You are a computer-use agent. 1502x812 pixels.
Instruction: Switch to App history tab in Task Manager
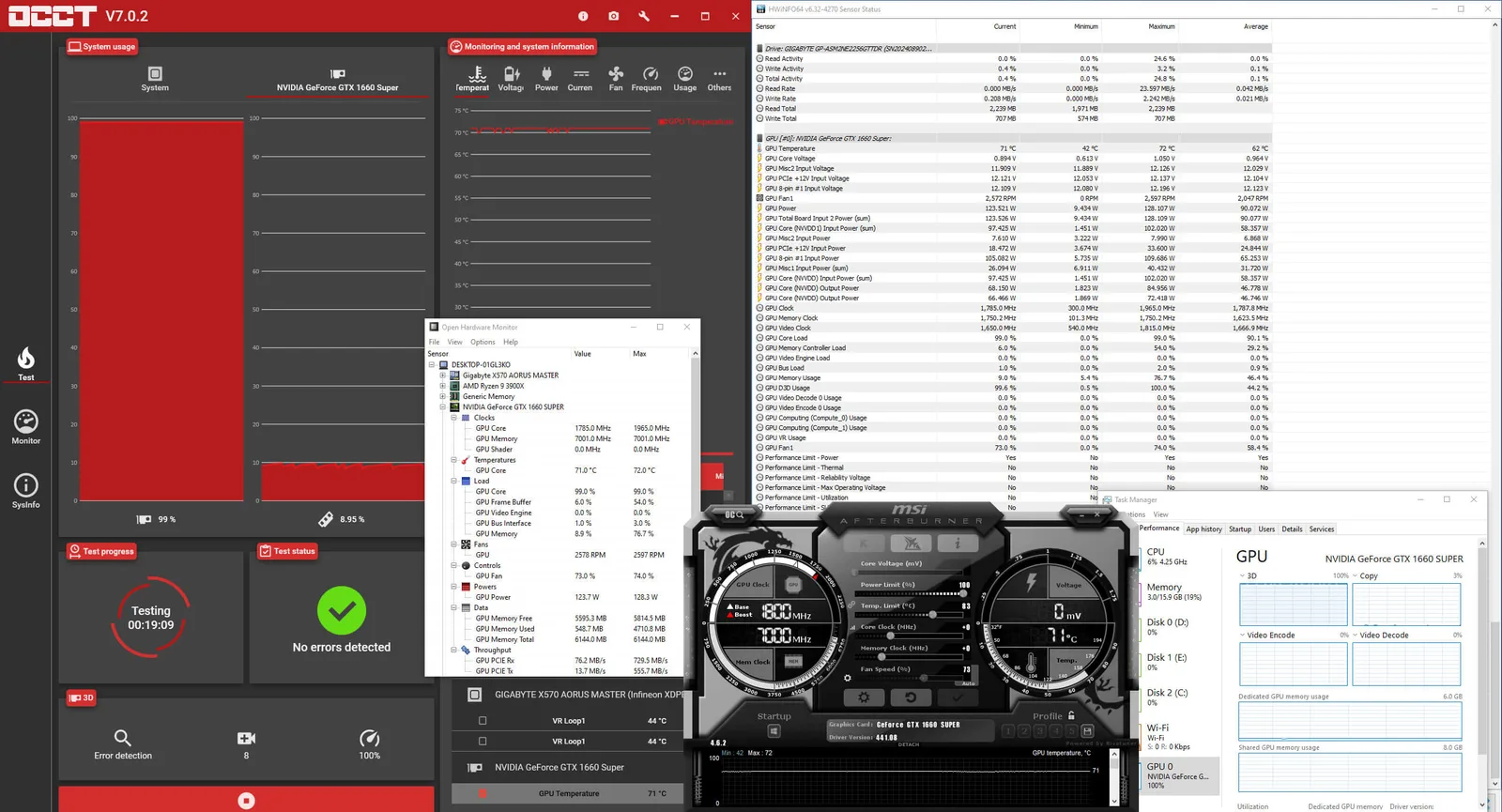tap(1203, 529)
